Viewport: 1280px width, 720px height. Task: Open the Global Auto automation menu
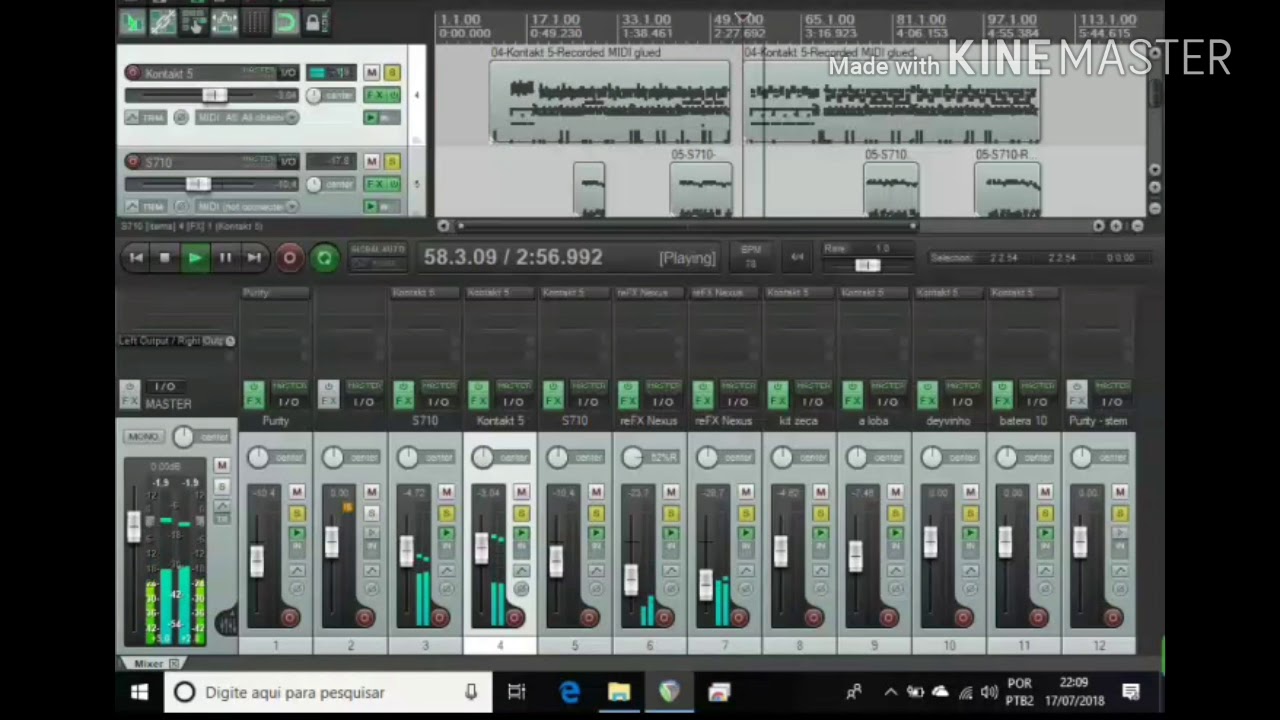point(376,256)
